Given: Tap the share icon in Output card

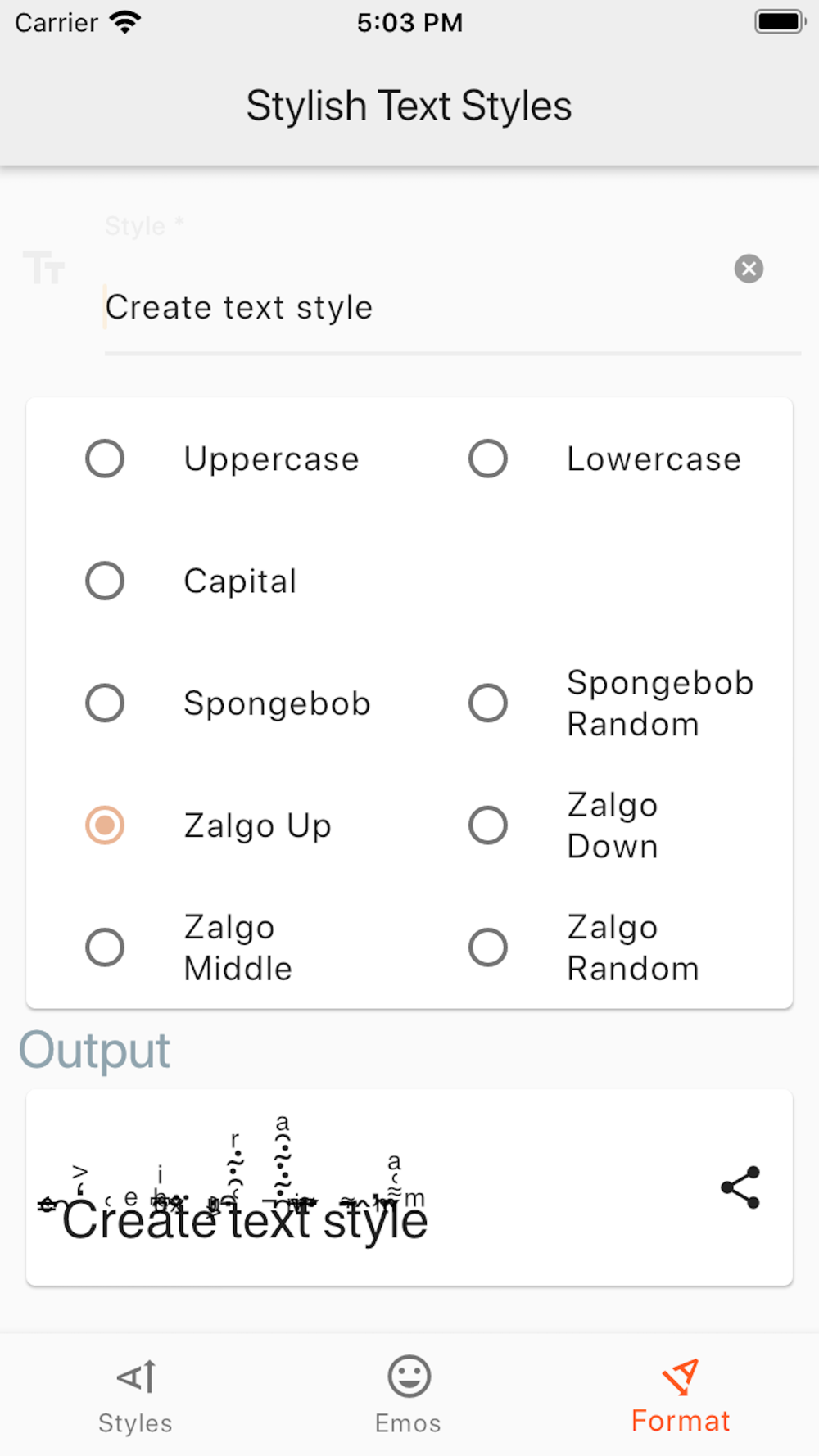Looking at the screenshot, I should pos(741,1187).
